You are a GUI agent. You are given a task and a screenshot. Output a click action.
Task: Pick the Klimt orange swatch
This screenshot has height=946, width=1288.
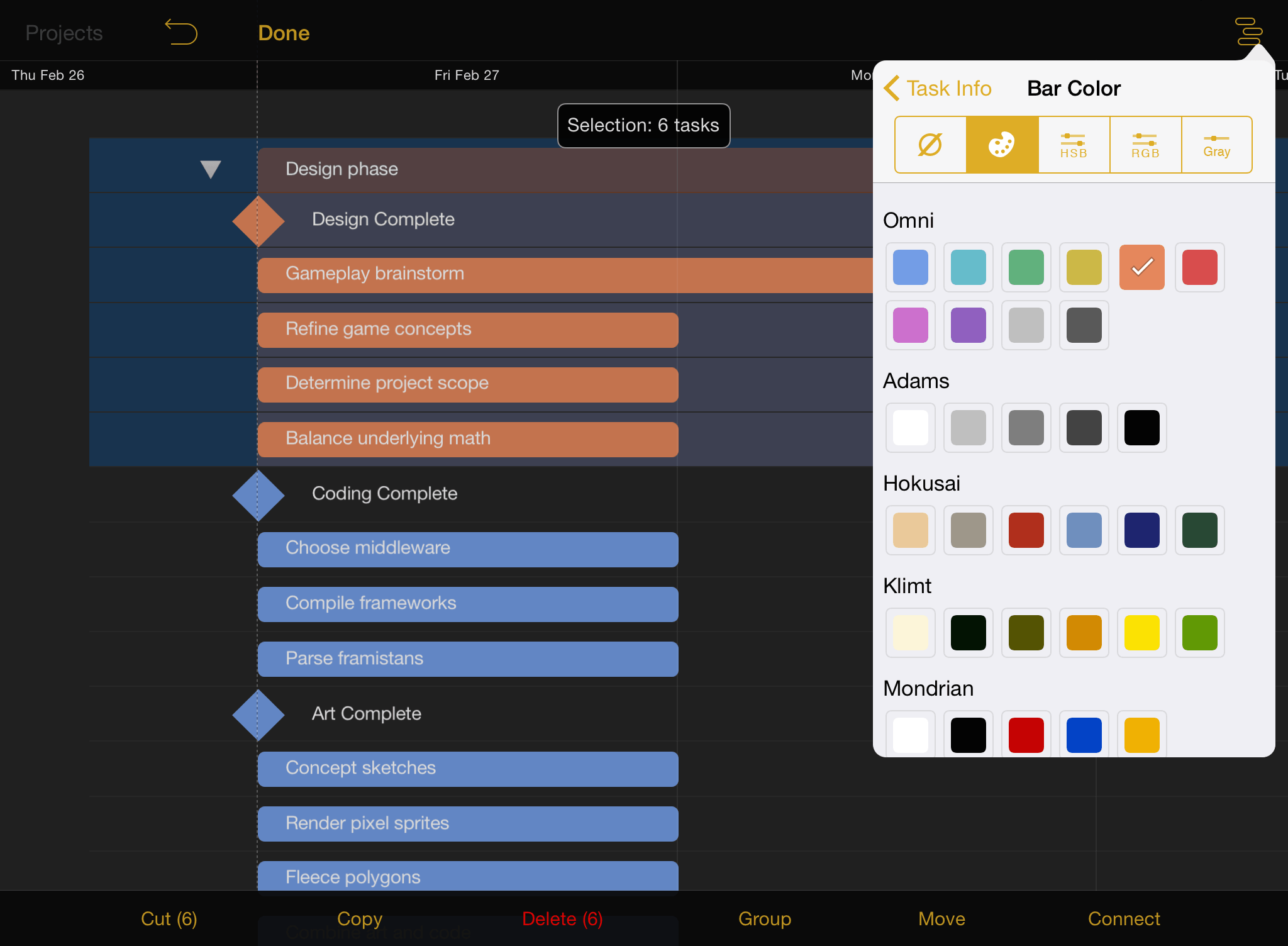(x=1084, y=633)
